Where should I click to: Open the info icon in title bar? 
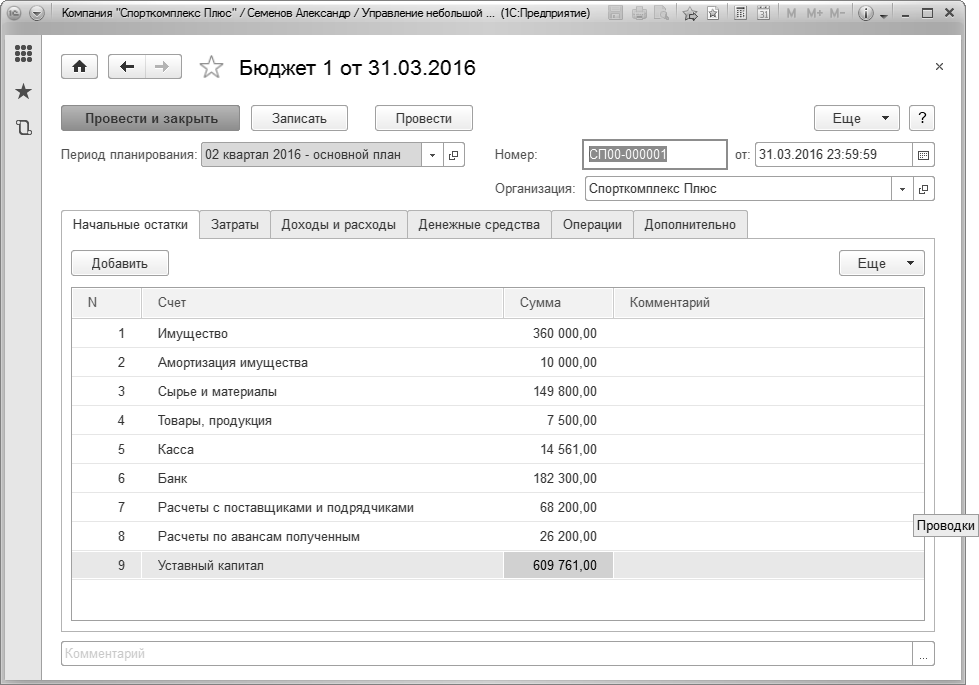click(865, 13)
